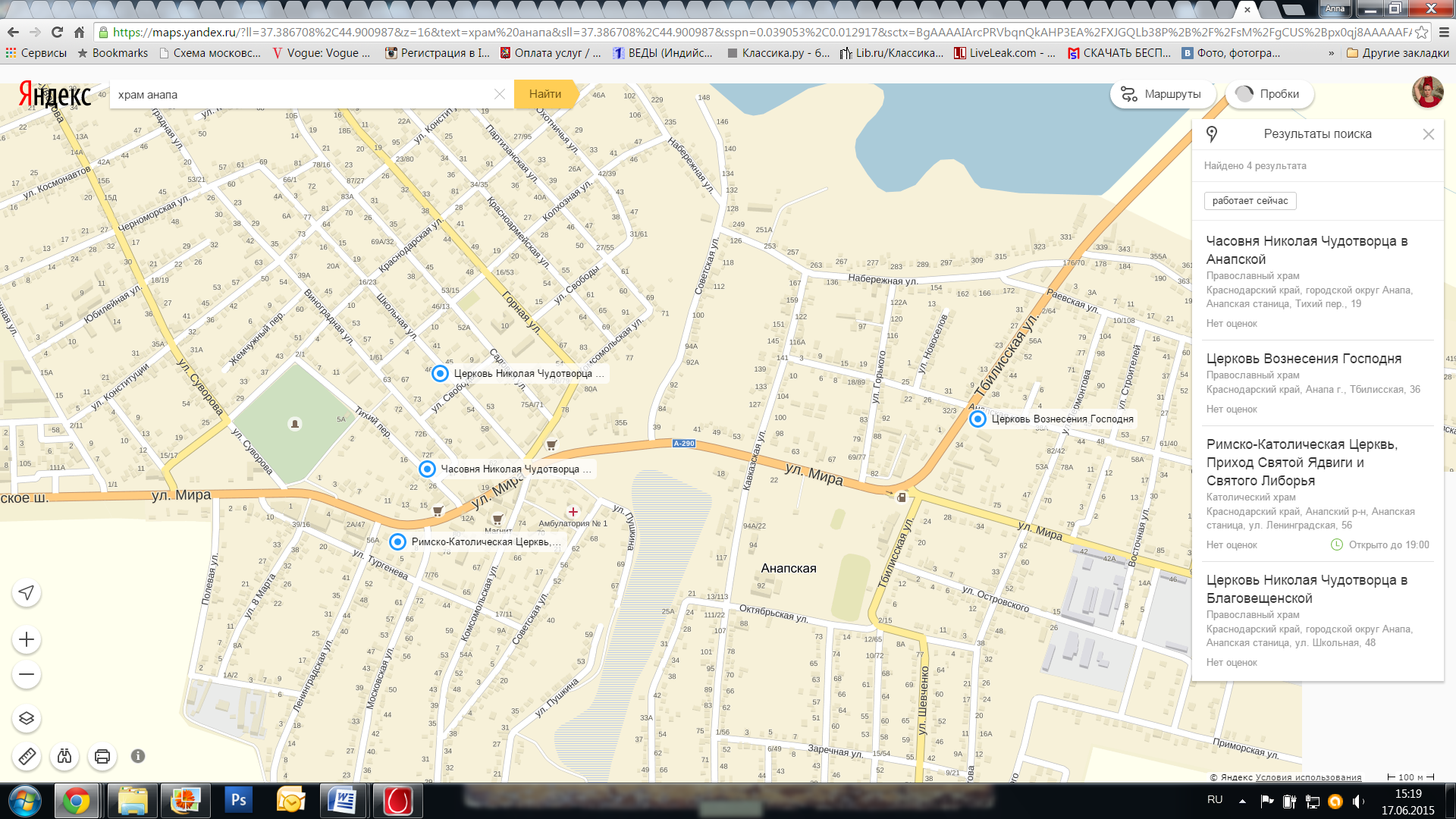Toggle the работает сейчас filter
This screenshot has width=1456, height=819.
tap(1250, 201)
